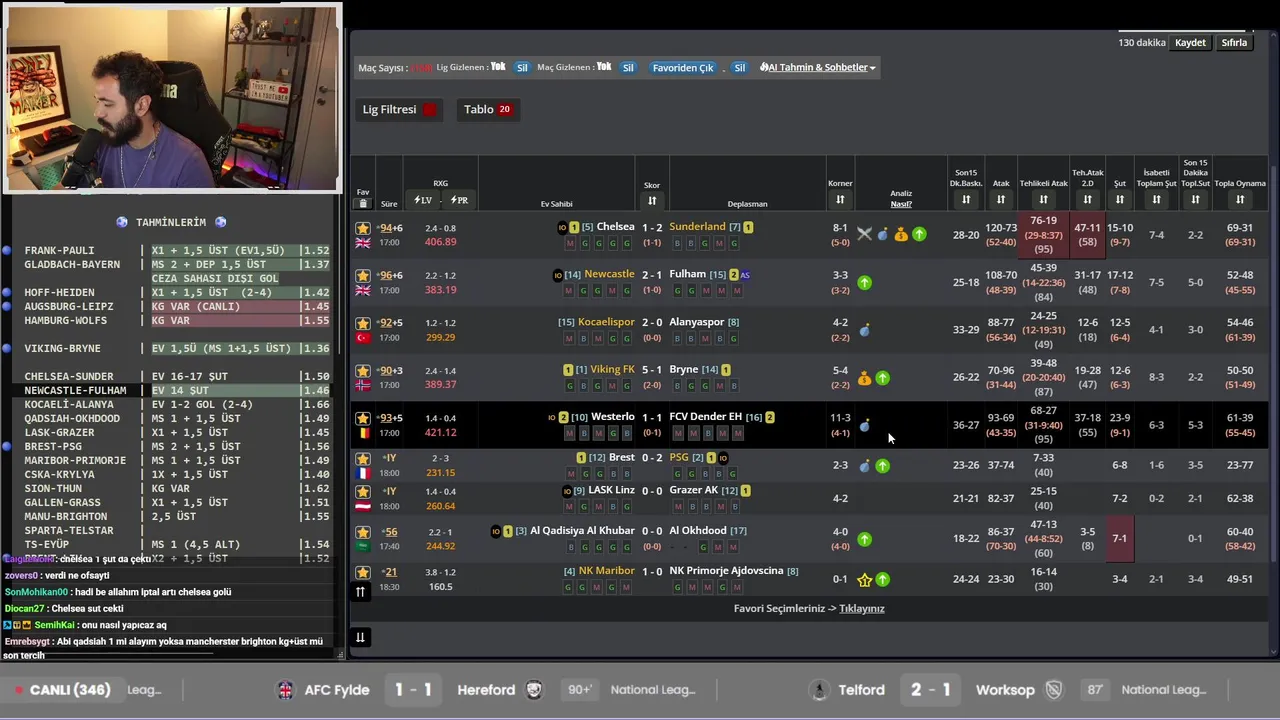Toggle favorite star on LASK Linz row
Viewport: 1280px width, 720px height.
[362, 491]
